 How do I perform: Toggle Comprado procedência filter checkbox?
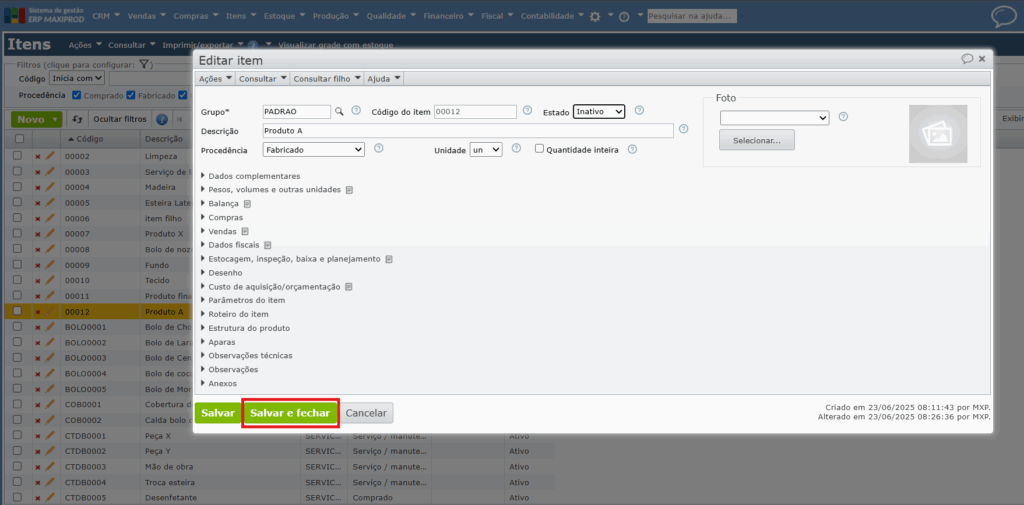(x=76, y=95)
